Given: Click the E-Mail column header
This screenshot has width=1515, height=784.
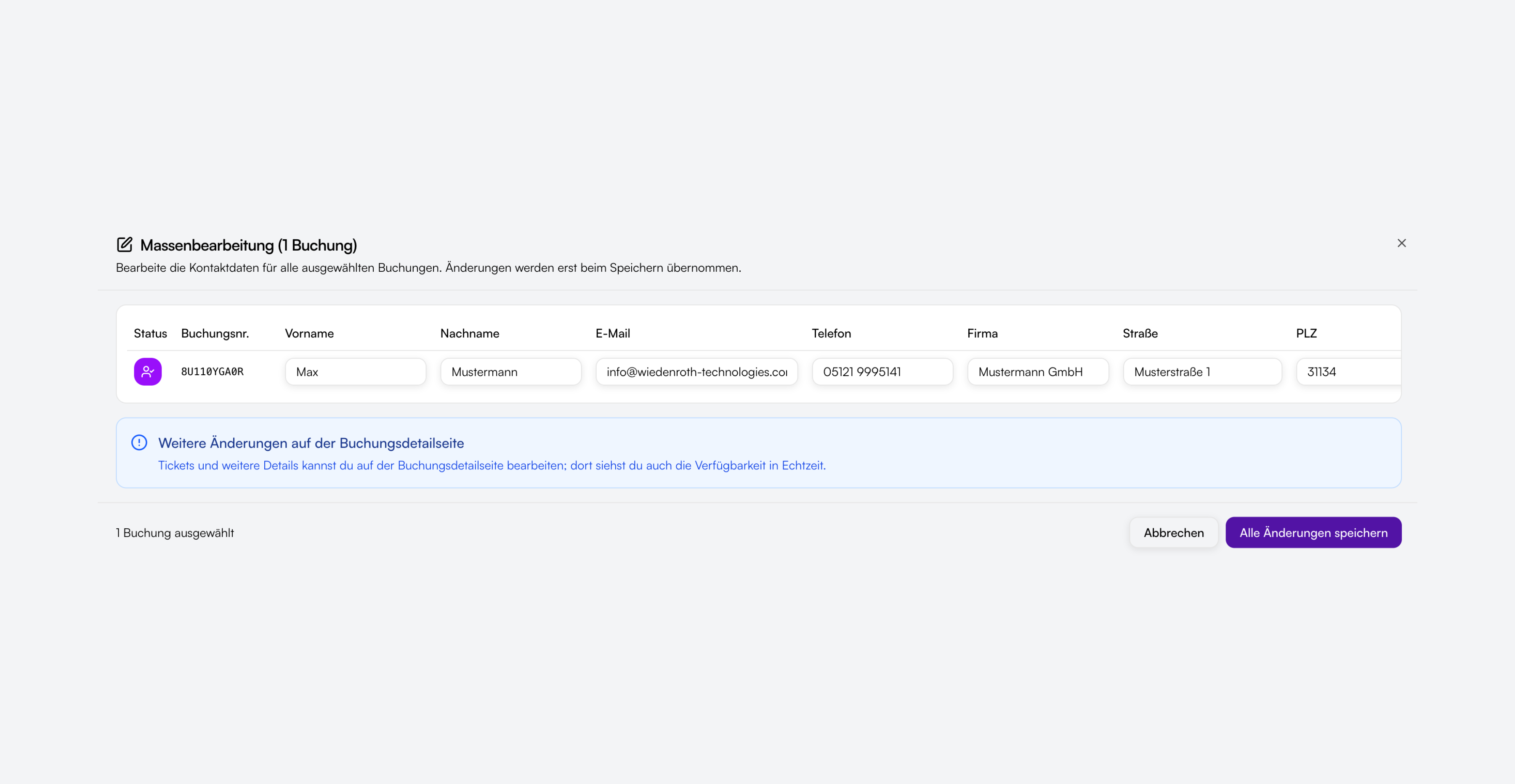Looking at the screenshot, I should click(613, 333).
